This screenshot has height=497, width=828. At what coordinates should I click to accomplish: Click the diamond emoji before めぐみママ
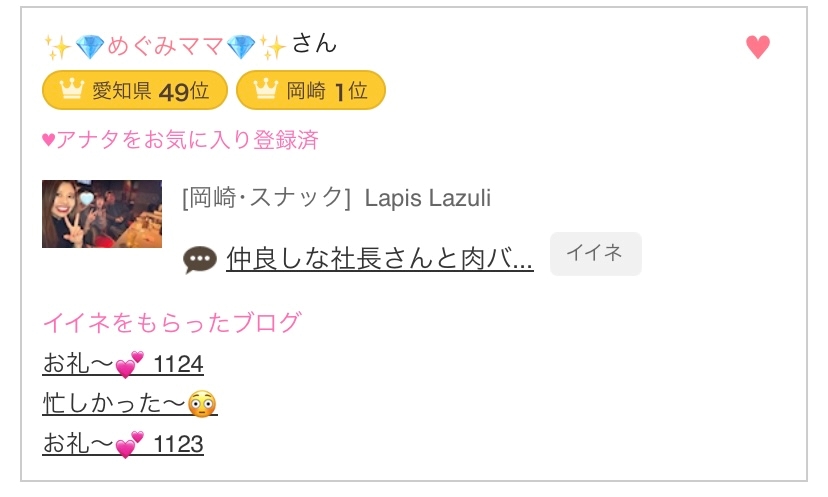pyautogui.click(x=89, y=46)
